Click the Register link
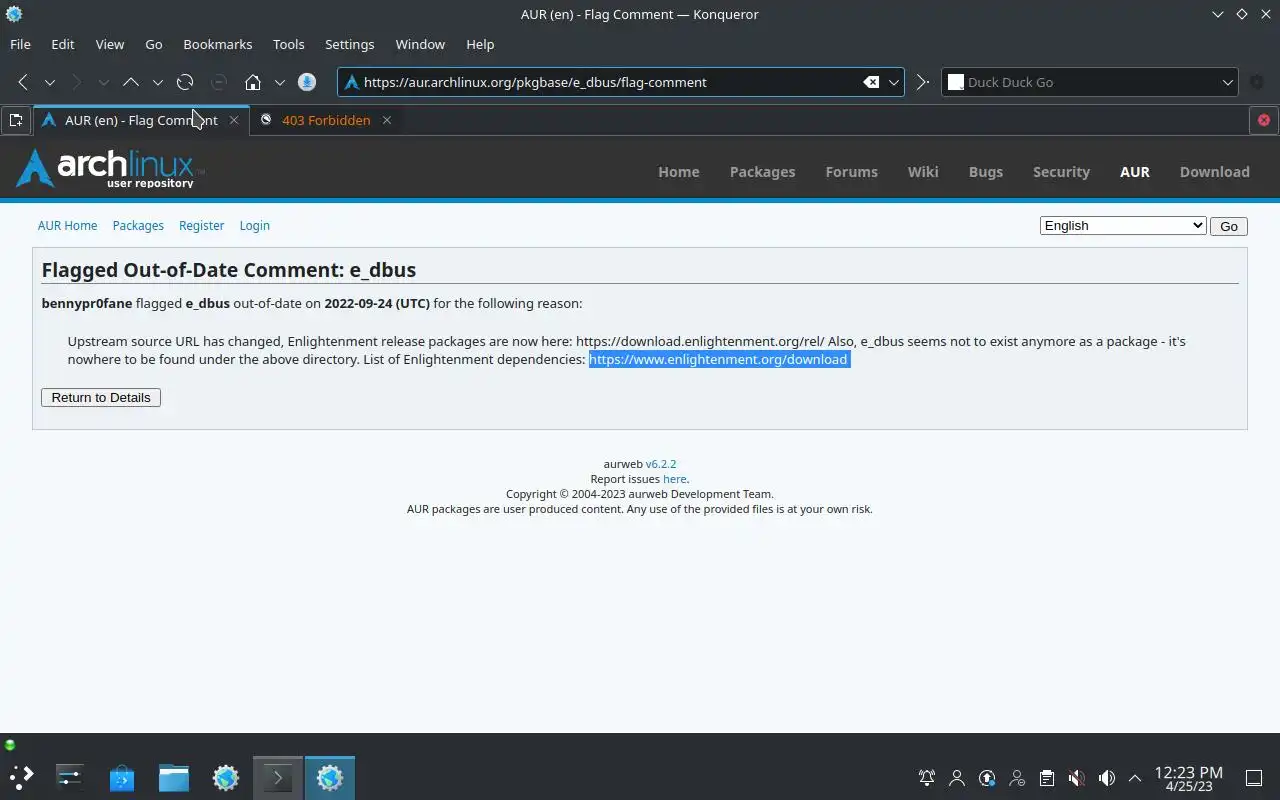Image resolution: width=1280 pixels, height=800 pixels. coord(202,226)
